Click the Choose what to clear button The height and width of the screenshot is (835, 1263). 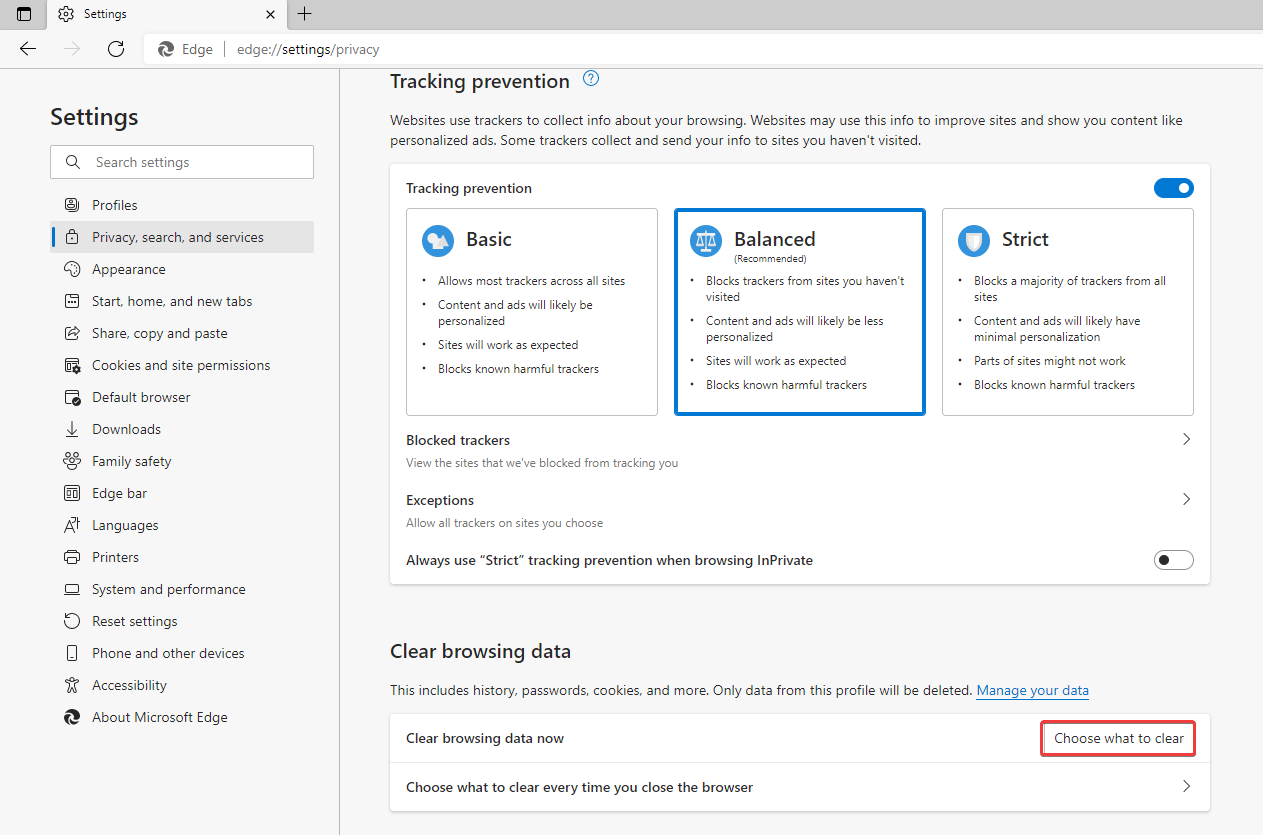coord(1118,739)
